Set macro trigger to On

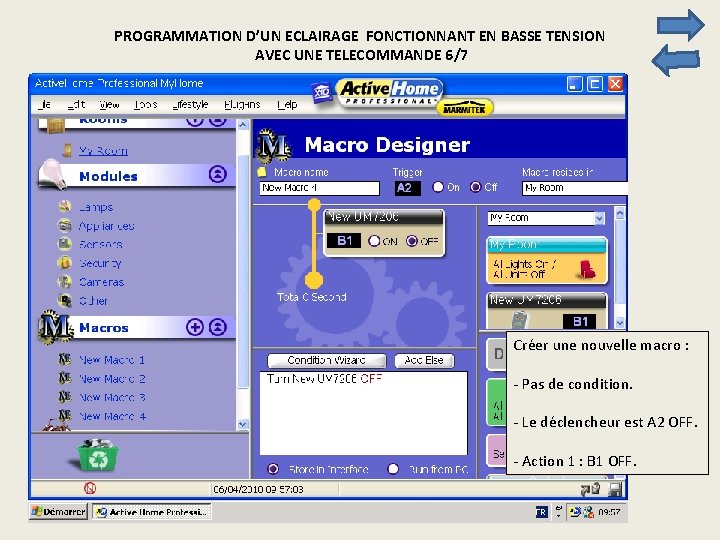[438, 187]
